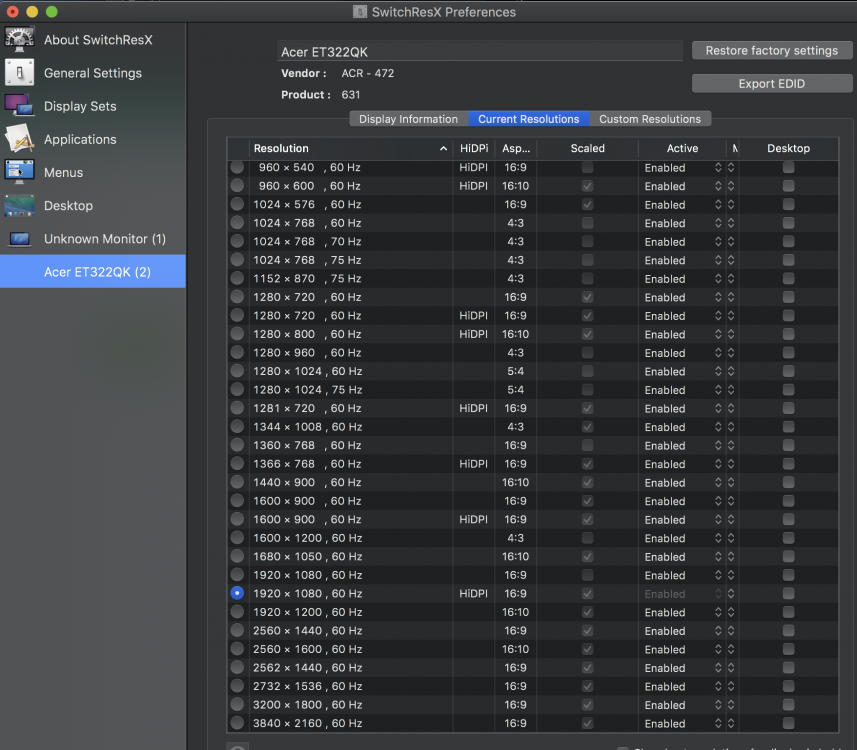Screen dimensions: 857x750
Task: Switch to Display Information tab
Action: point(408,119)
